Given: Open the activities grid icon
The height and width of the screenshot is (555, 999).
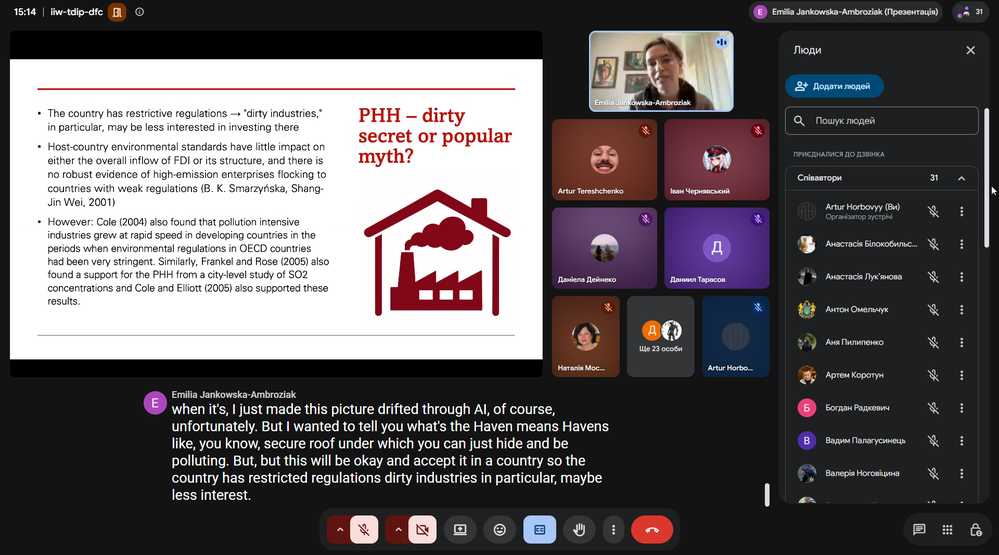Looking at the screenshot, I should pos(947,530).
